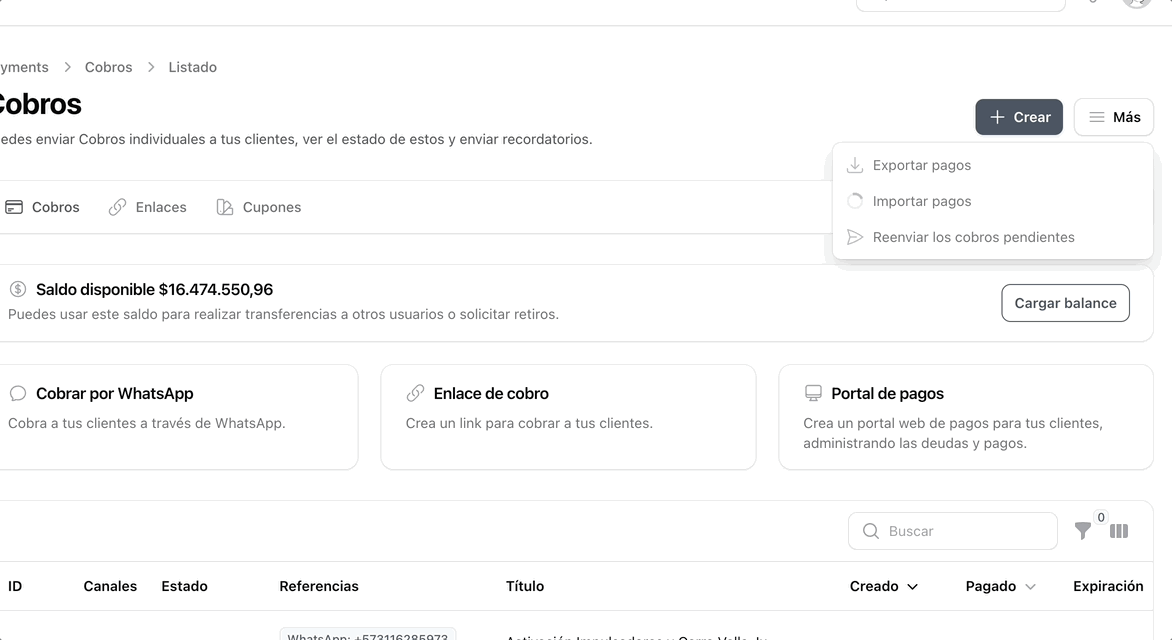Click the card icon on the Cobros tab
Screen dimensions: 1172x640
tap(14, 206)
